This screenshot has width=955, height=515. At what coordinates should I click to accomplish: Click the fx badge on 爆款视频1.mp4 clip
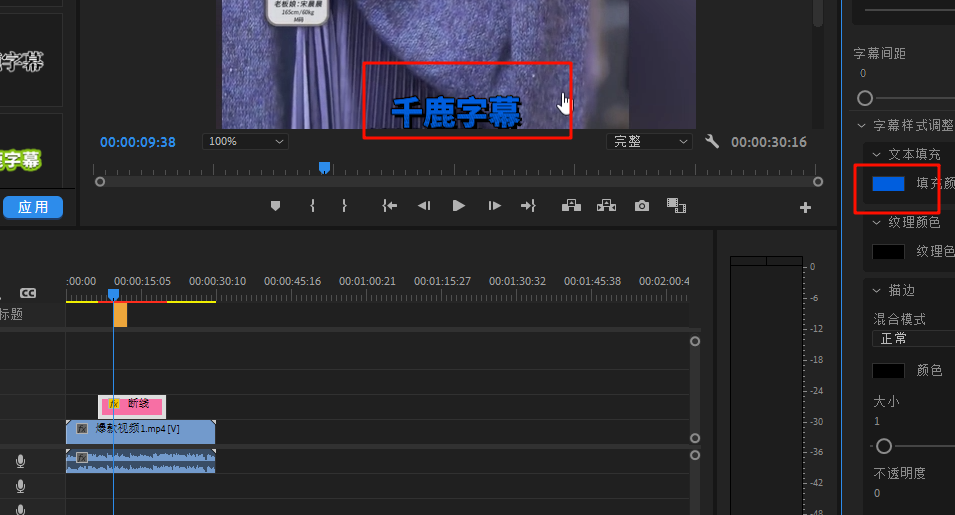[x=82, y=429]
